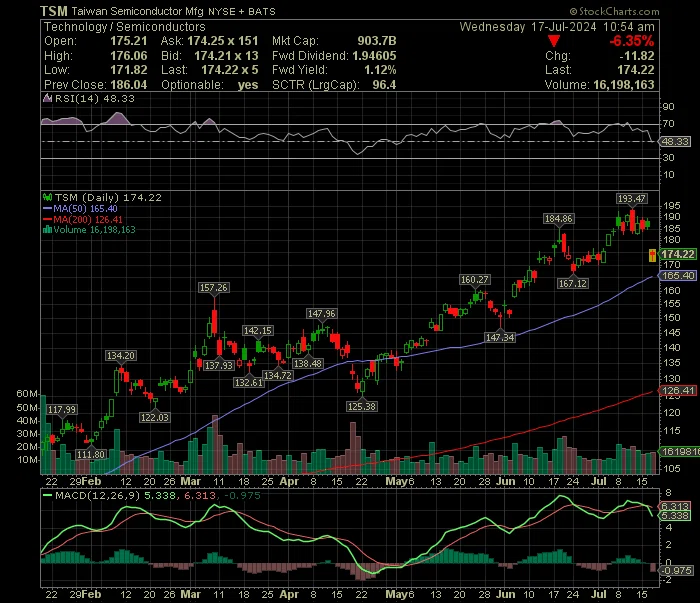The height and width of the screenshot is (603, 700).
Task: Click the 132.61 price annotation
Action: pos(249,383)
